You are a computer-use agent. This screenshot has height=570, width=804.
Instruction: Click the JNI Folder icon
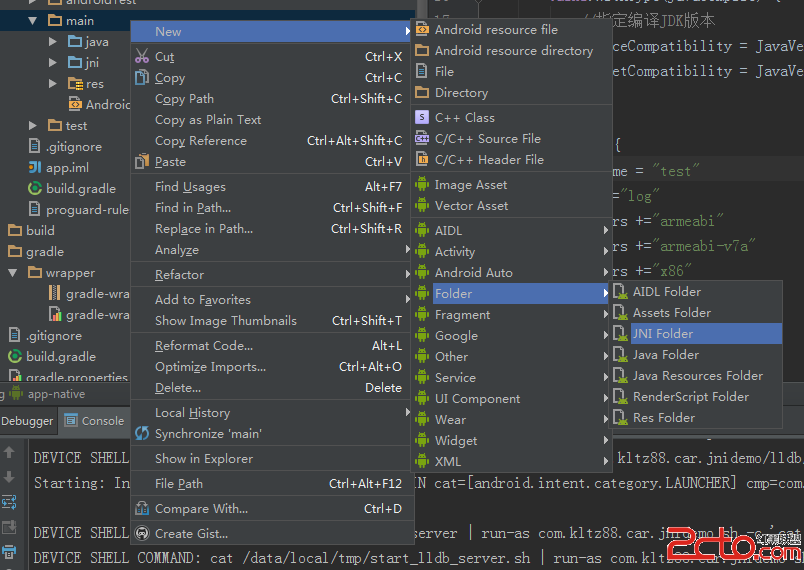tap(620, 334)
